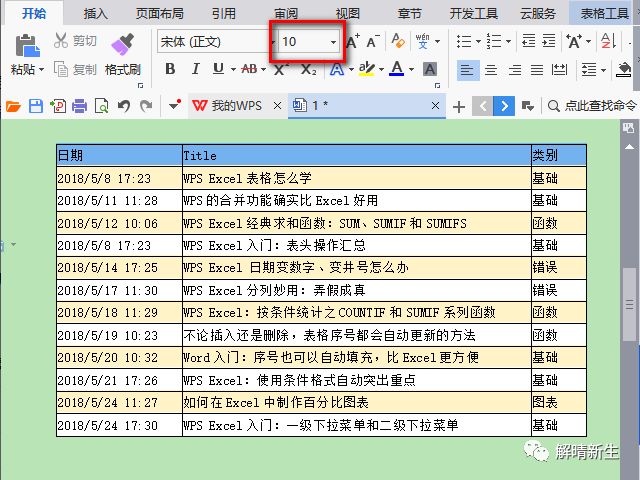Click the 点此查找命令 search box

[x=593, y=106]
